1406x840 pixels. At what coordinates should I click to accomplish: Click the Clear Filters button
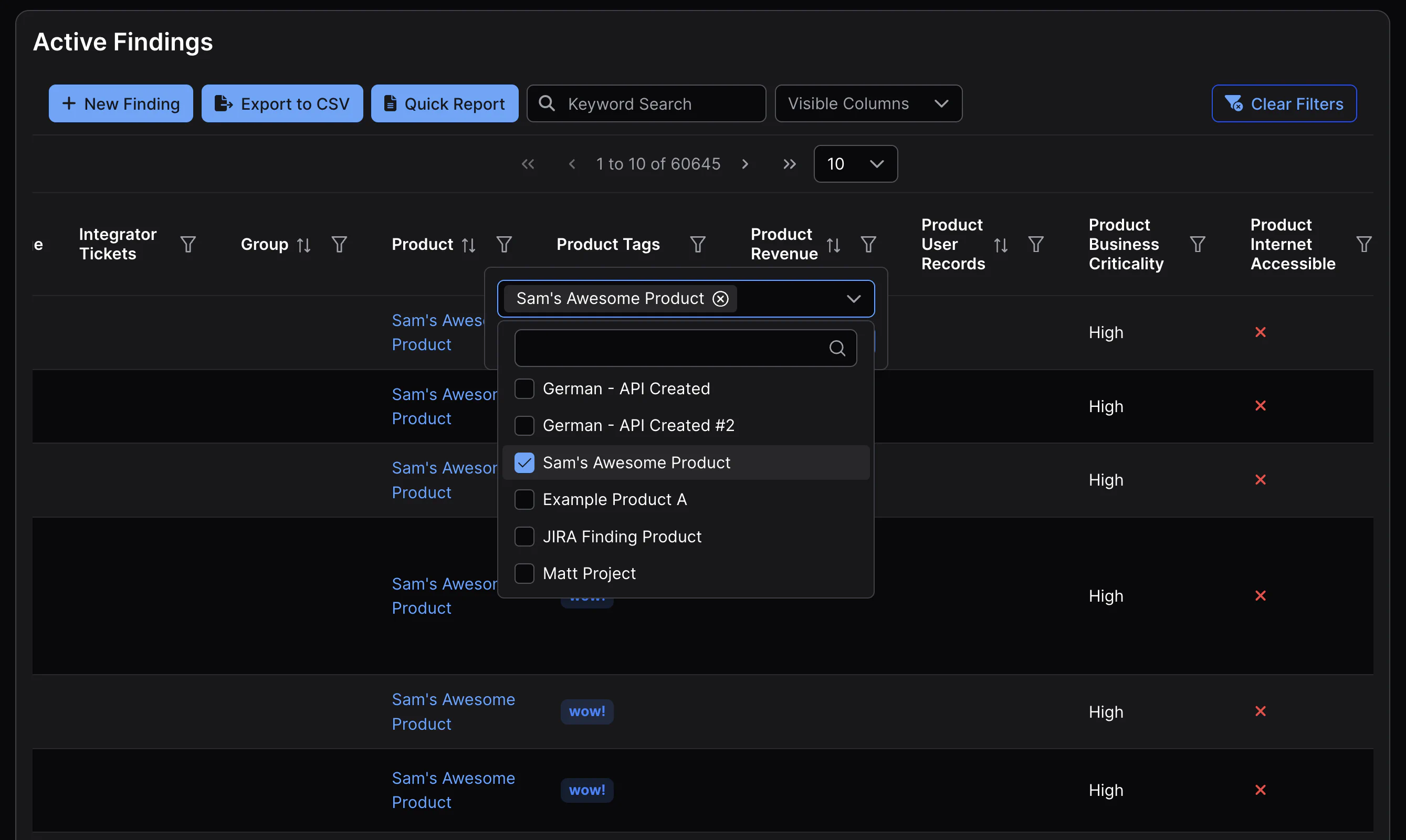click(1283, 103)
